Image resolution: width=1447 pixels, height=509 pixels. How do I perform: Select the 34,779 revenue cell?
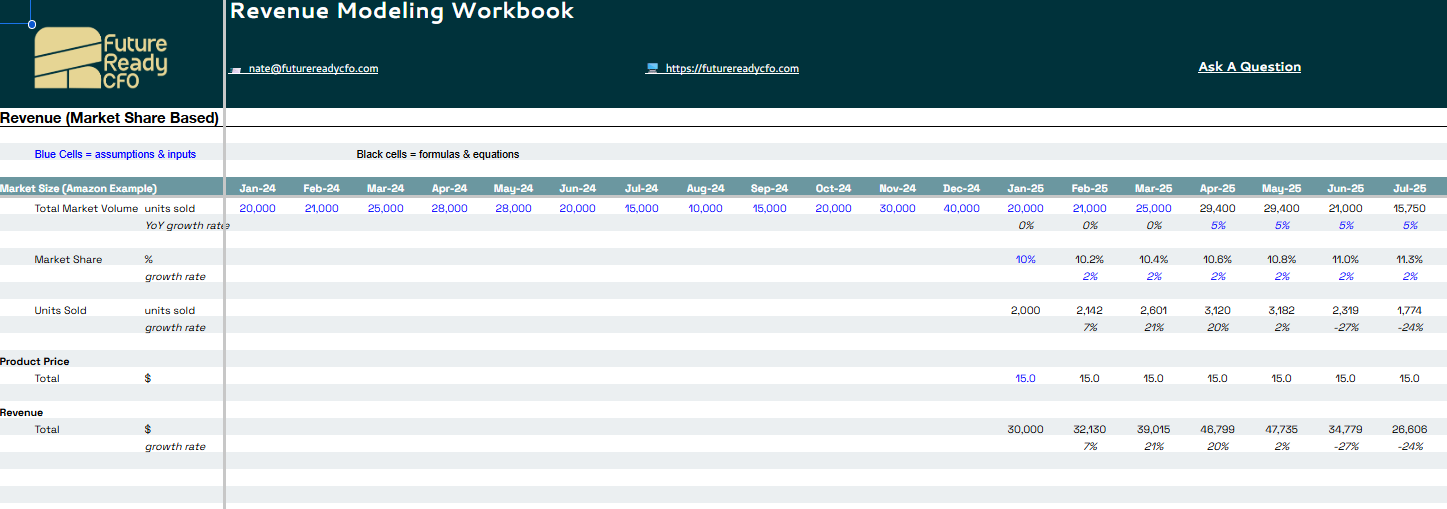(1346, 429)
